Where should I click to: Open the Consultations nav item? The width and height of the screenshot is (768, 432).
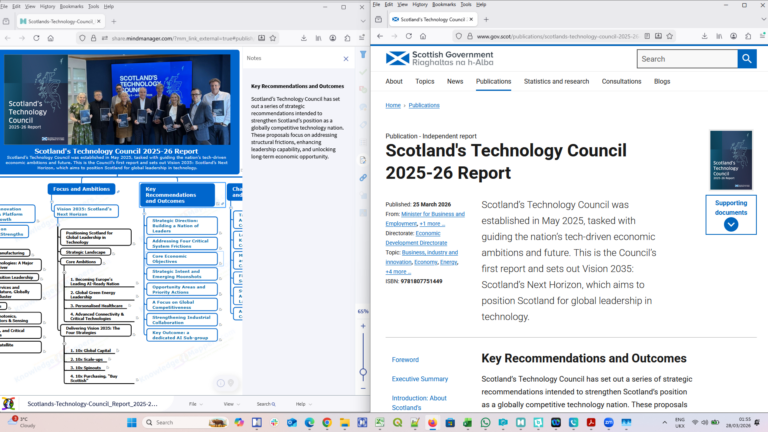tap(621, 81)
